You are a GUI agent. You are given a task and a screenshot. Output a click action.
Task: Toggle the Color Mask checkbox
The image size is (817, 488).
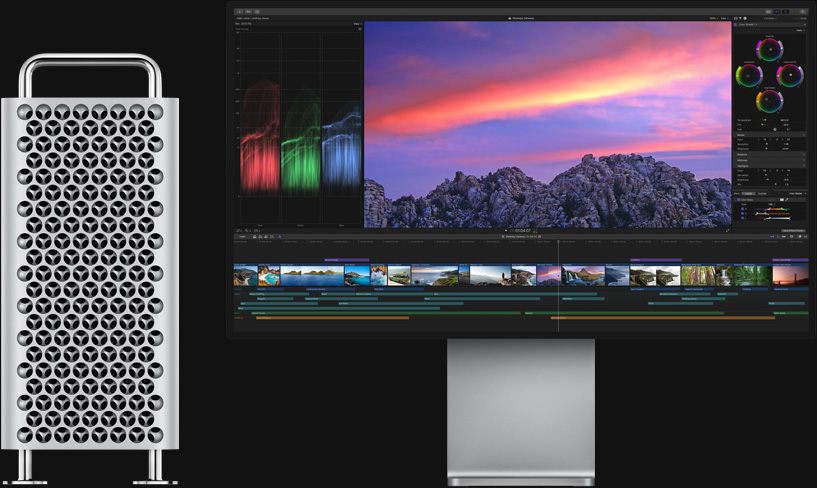[738, 199]
